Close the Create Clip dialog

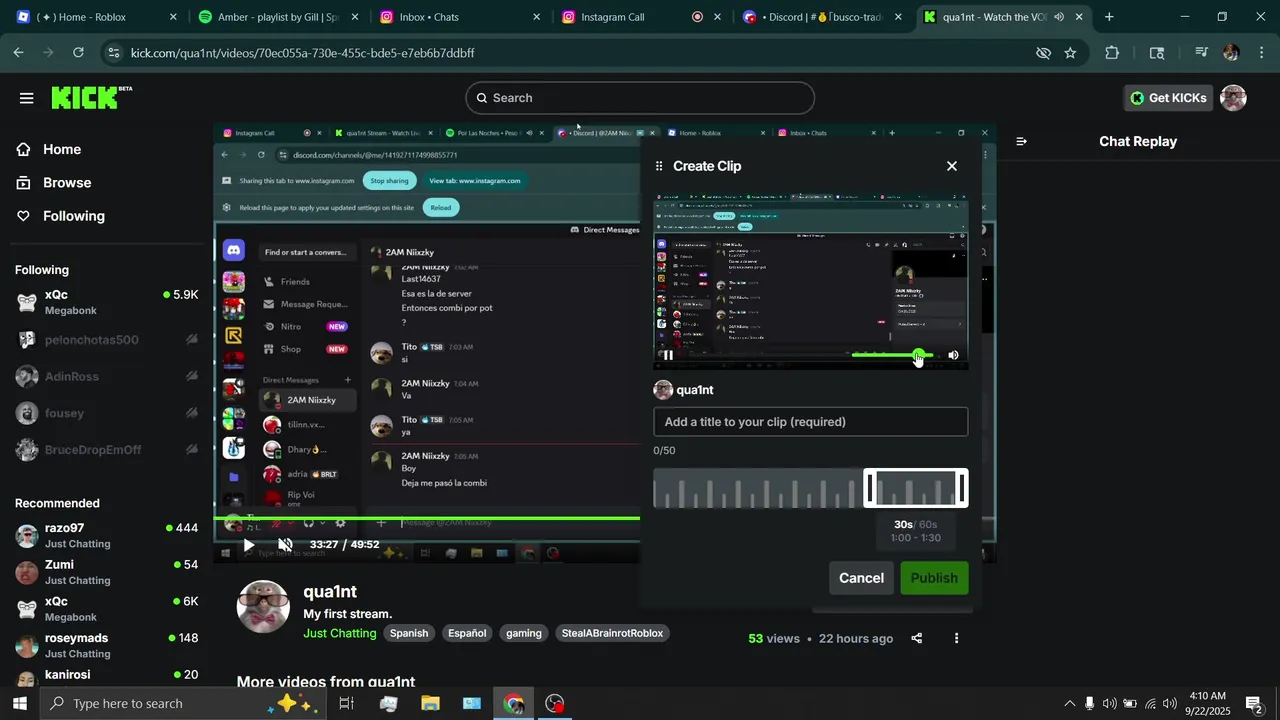point(952,166)
